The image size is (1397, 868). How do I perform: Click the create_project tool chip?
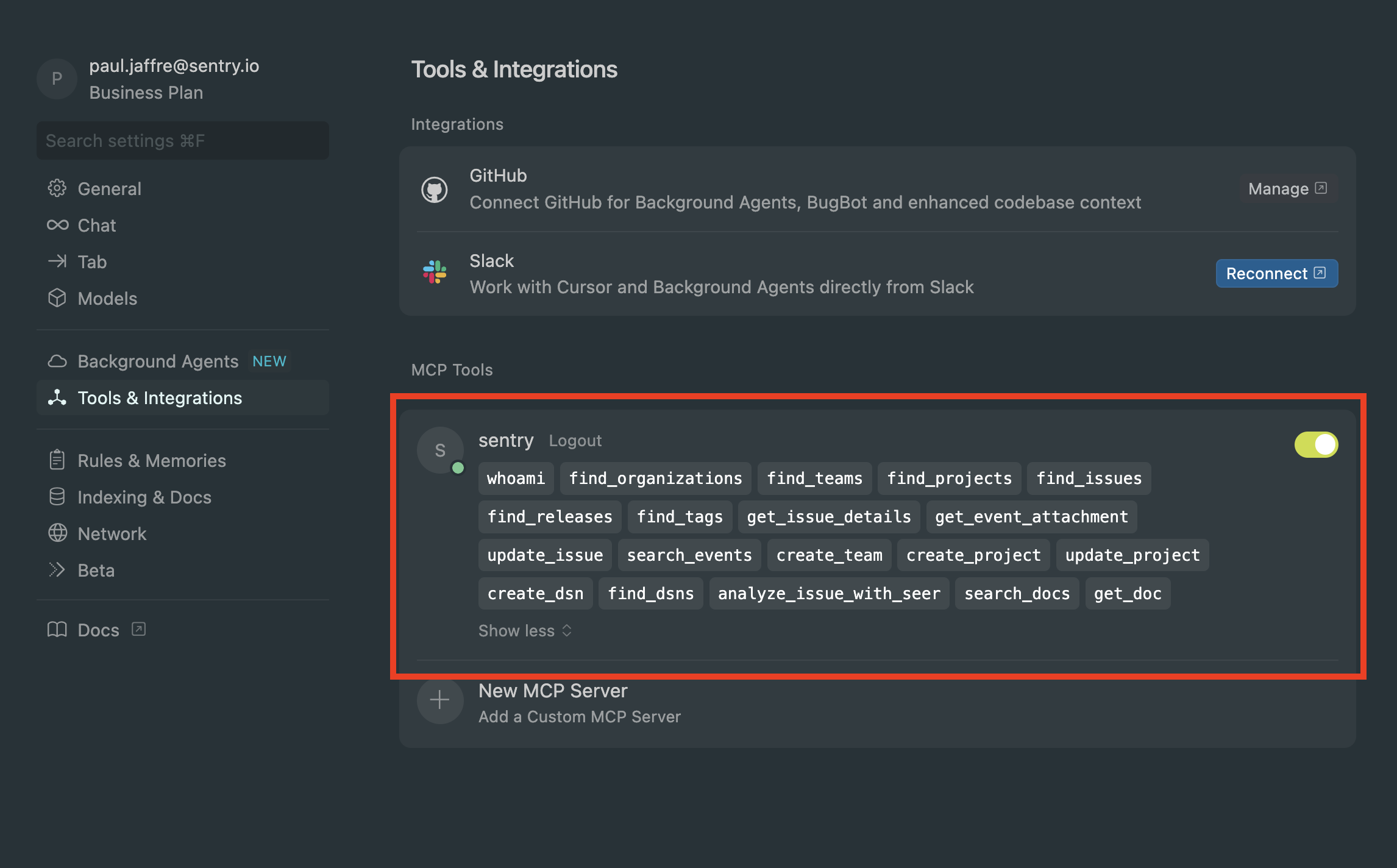[x=973, y=555]
